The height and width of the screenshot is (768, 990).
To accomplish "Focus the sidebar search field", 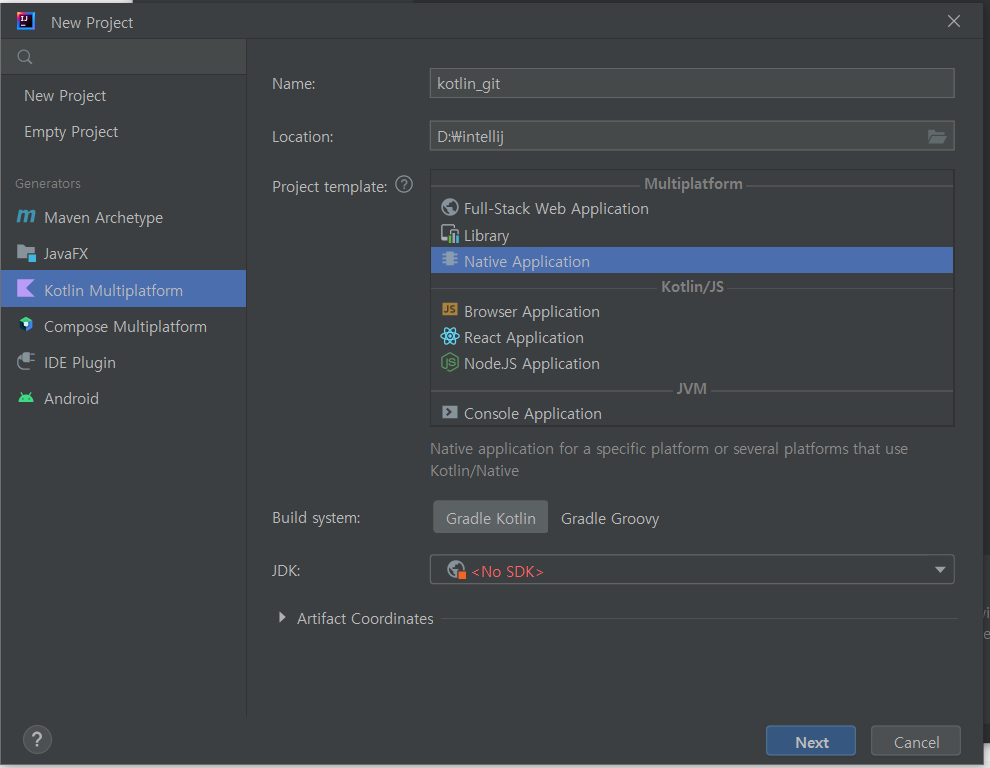I will (x=124, y=57).
